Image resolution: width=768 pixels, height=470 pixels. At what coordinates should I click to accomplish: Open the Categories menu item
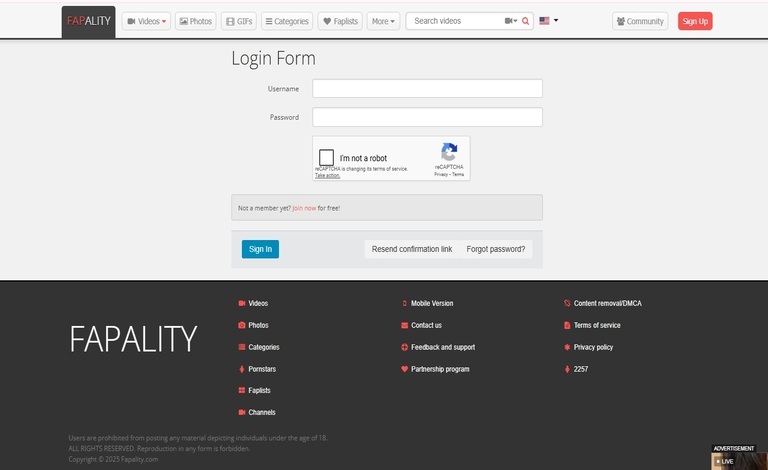[287, 21]
